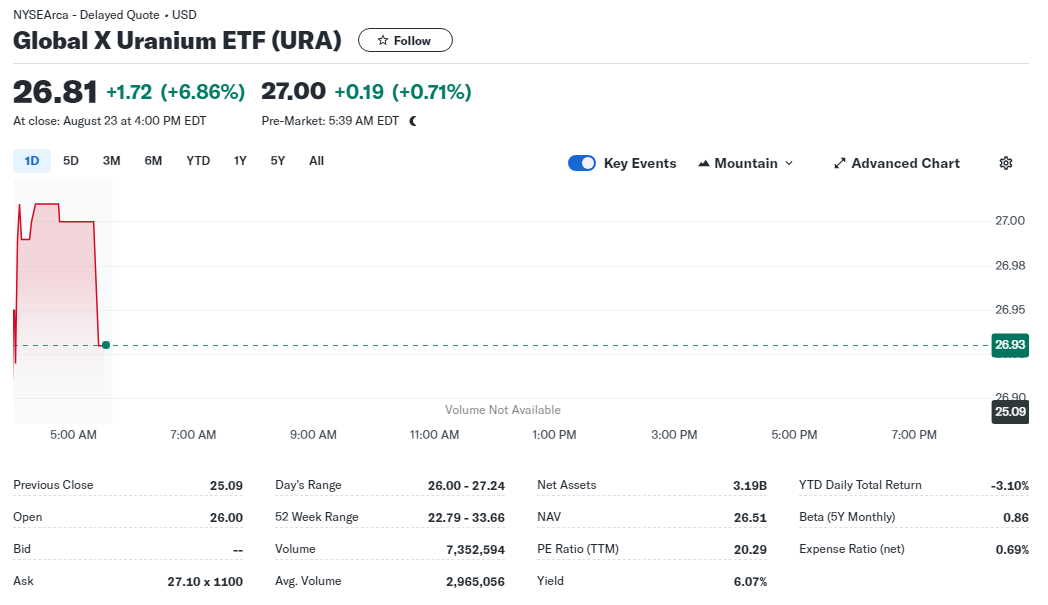The image size is (1048, 605).
Task: Open the Advanced Chart link
Action: (x=896, y=163)
